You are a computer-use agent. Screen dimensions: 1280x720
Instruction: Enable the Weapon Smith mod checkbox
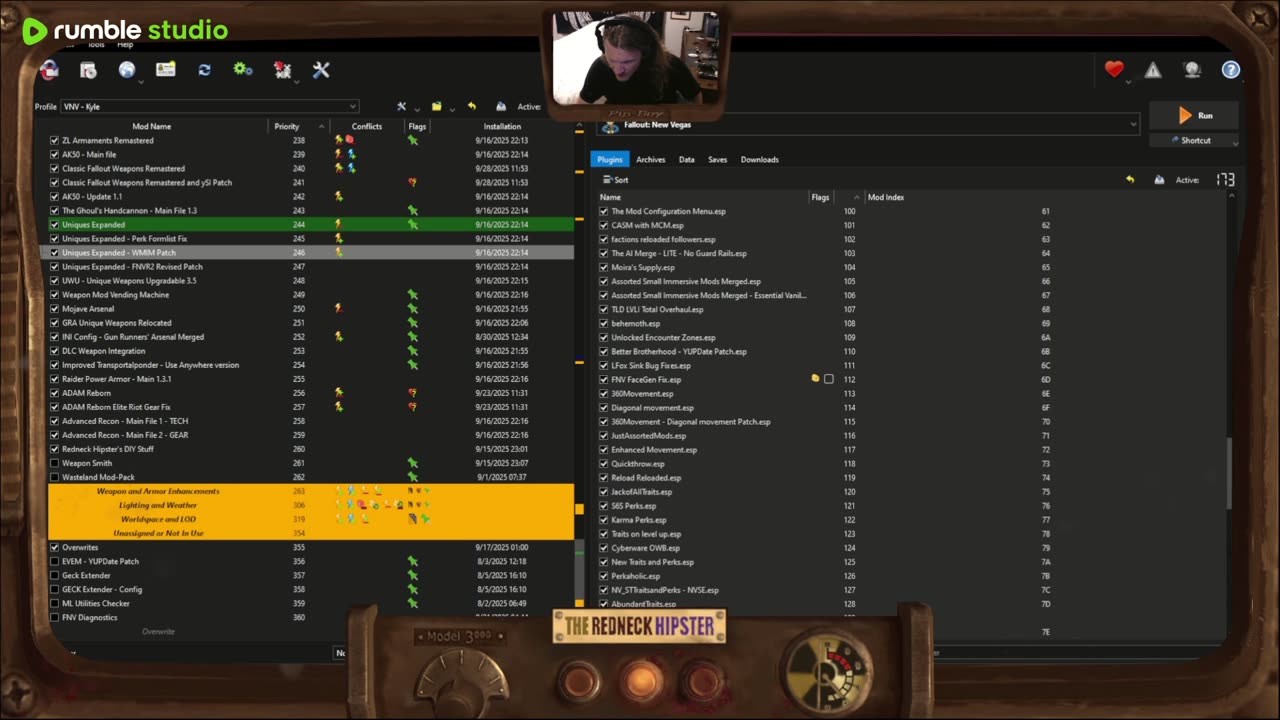[54, 463]
